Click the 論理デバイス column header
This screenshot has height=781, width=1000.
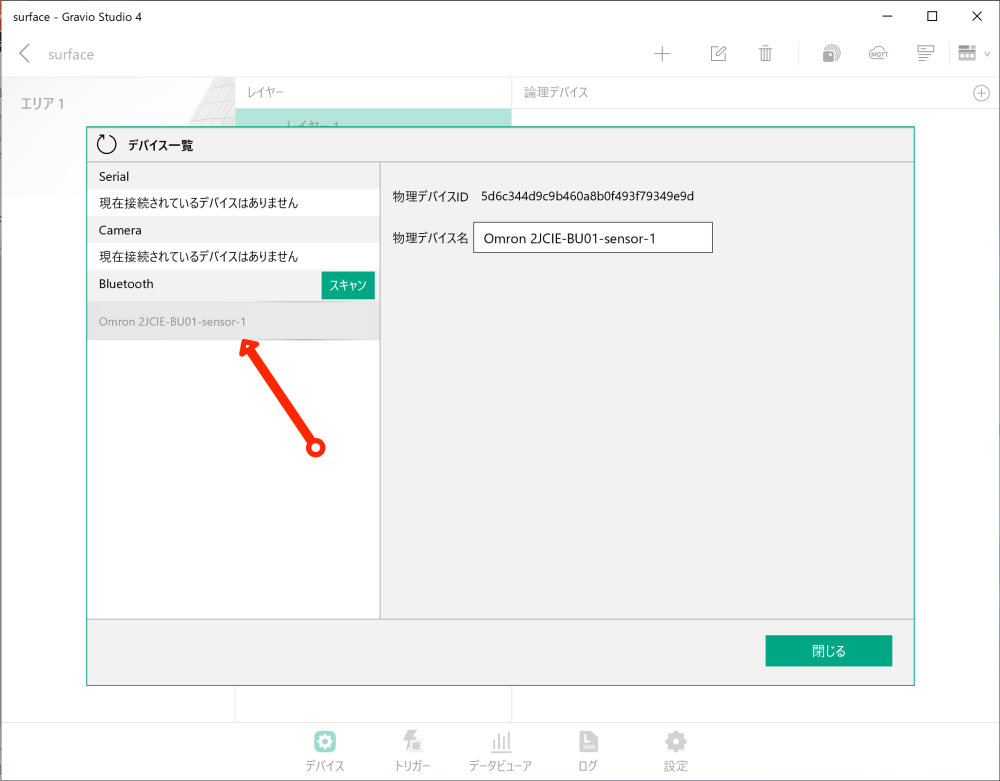(x=556, y=93)
